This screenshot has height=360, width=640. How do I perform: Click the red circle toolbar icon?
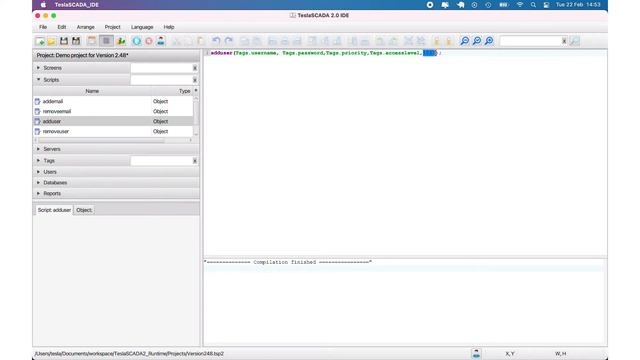point(149,41)
